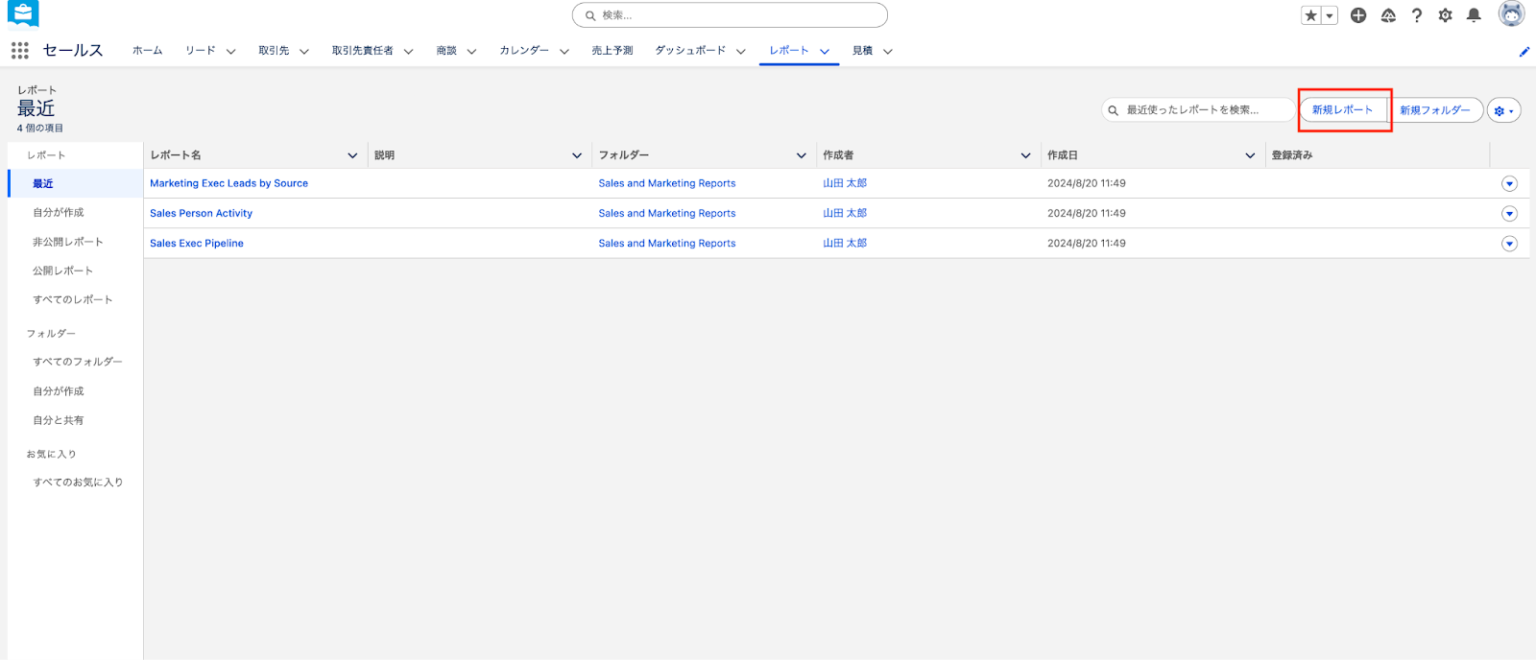Go to the ホーム tab
This screenshot has height=660, width=1536.
[x=147, y=50]
